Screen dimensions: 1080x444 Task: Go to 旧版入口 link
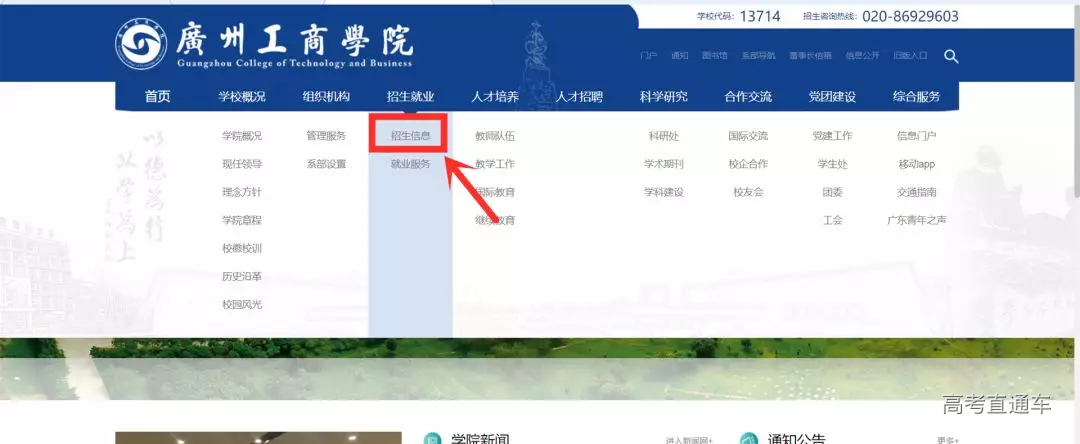910,56
